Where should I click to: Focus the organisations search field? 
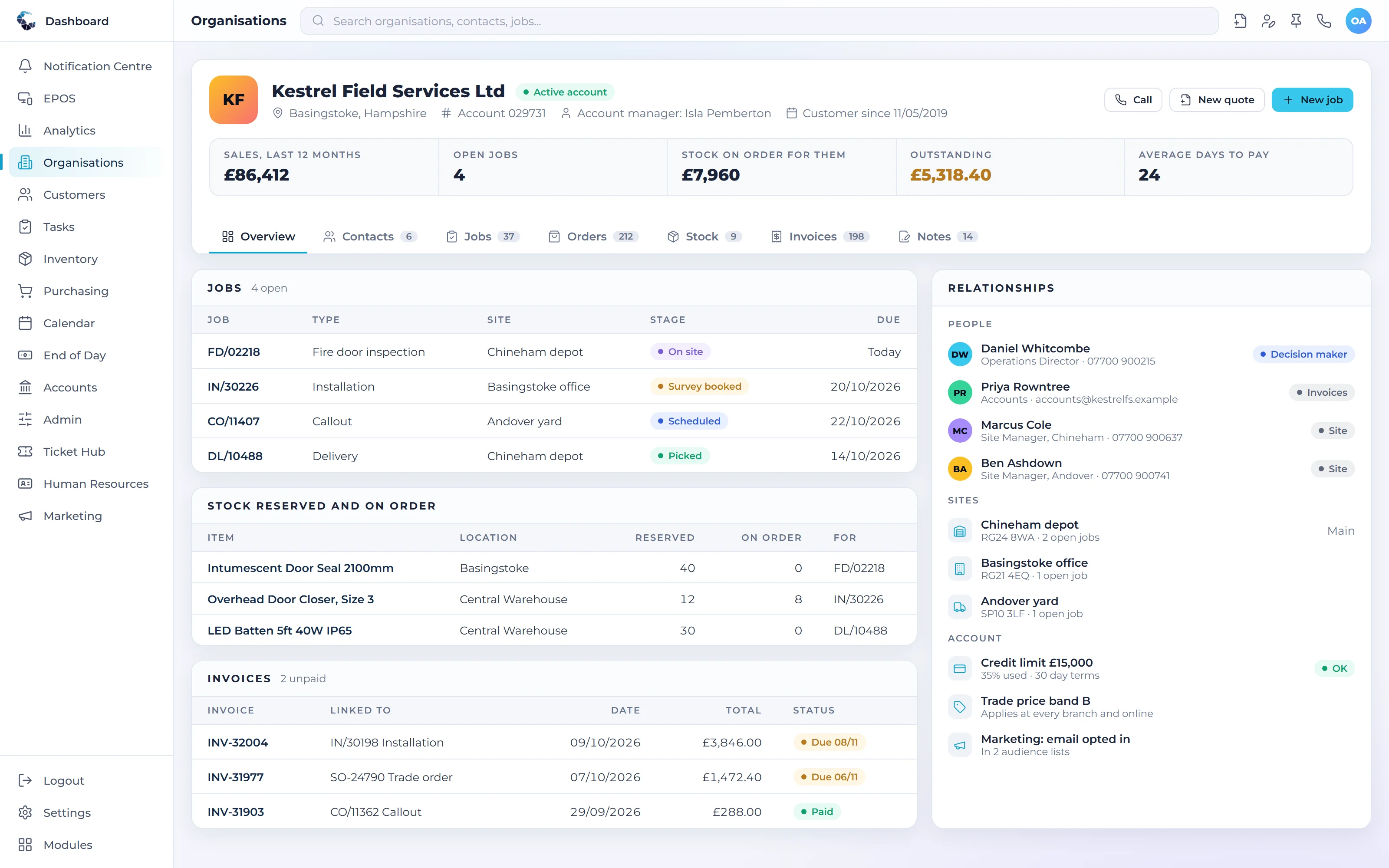[x=759, y=21]
